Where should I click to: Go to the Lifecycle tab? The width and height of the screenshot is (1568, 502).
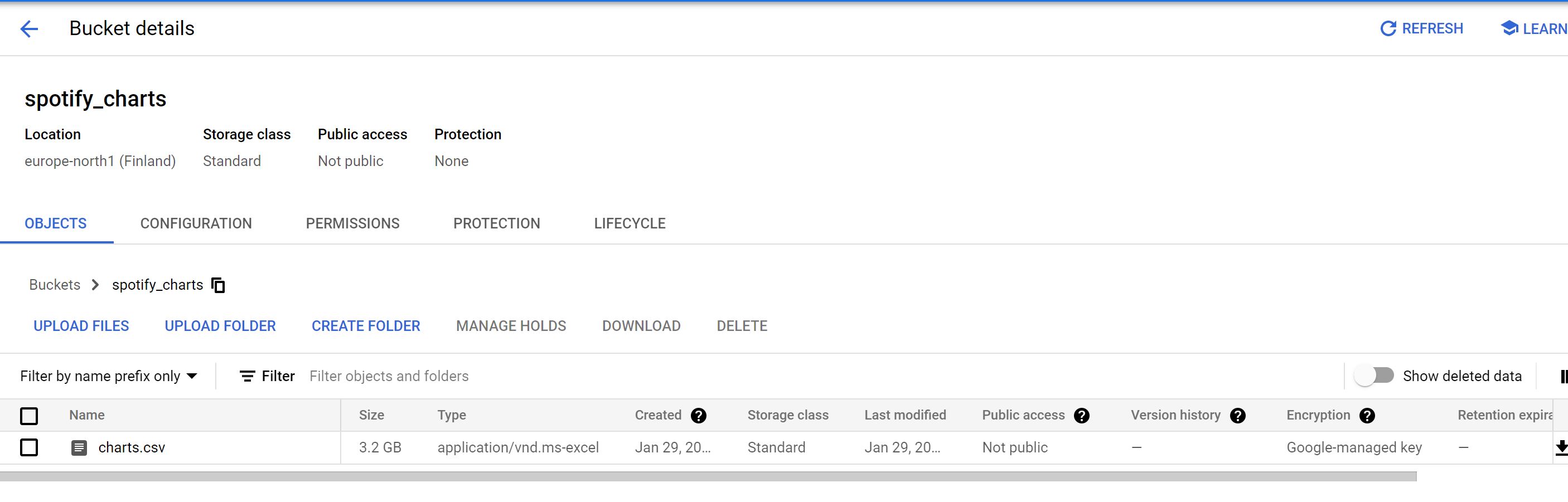[630, 223]
